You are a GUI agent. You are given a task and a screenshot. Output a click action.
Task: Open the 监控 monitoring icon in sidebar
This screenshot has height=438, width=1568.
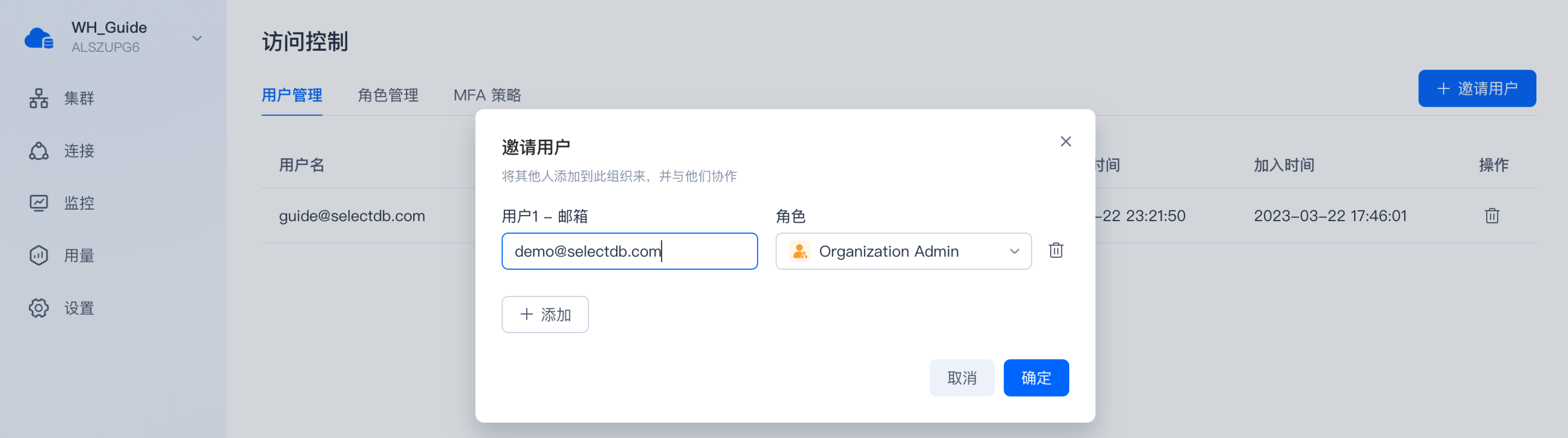(39, 203)
